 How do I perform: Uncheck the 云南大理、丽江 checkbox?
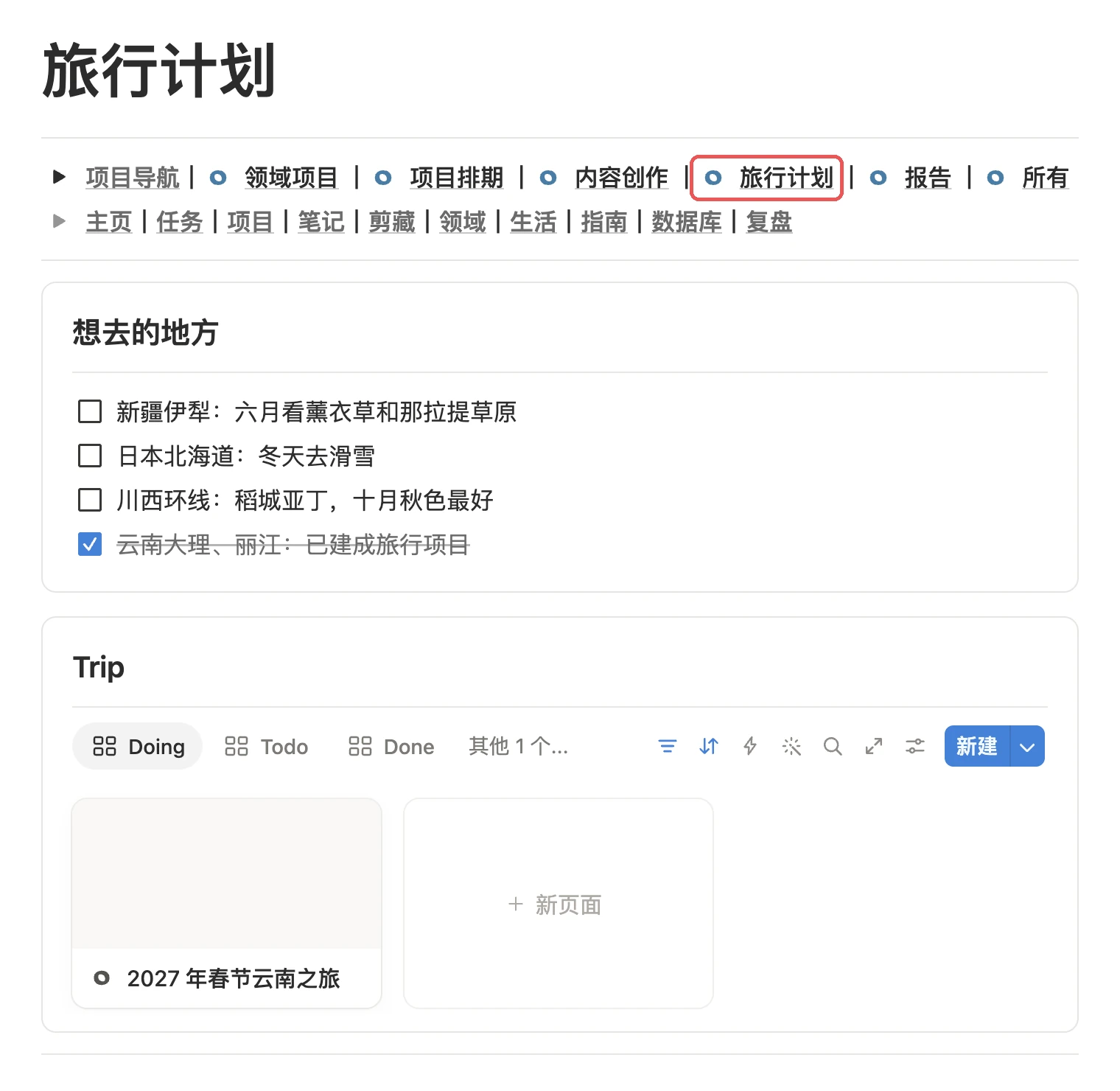[90, 544]
